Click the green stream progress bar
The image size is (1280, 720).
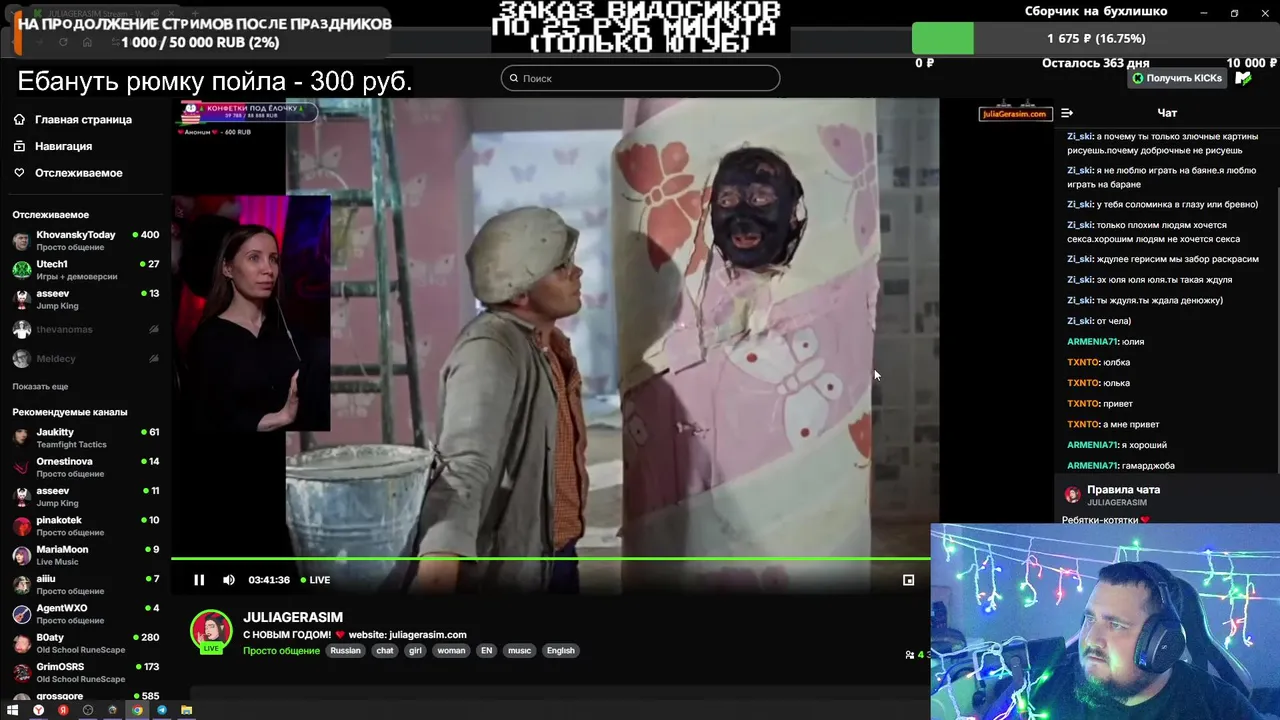pos(551,558)
